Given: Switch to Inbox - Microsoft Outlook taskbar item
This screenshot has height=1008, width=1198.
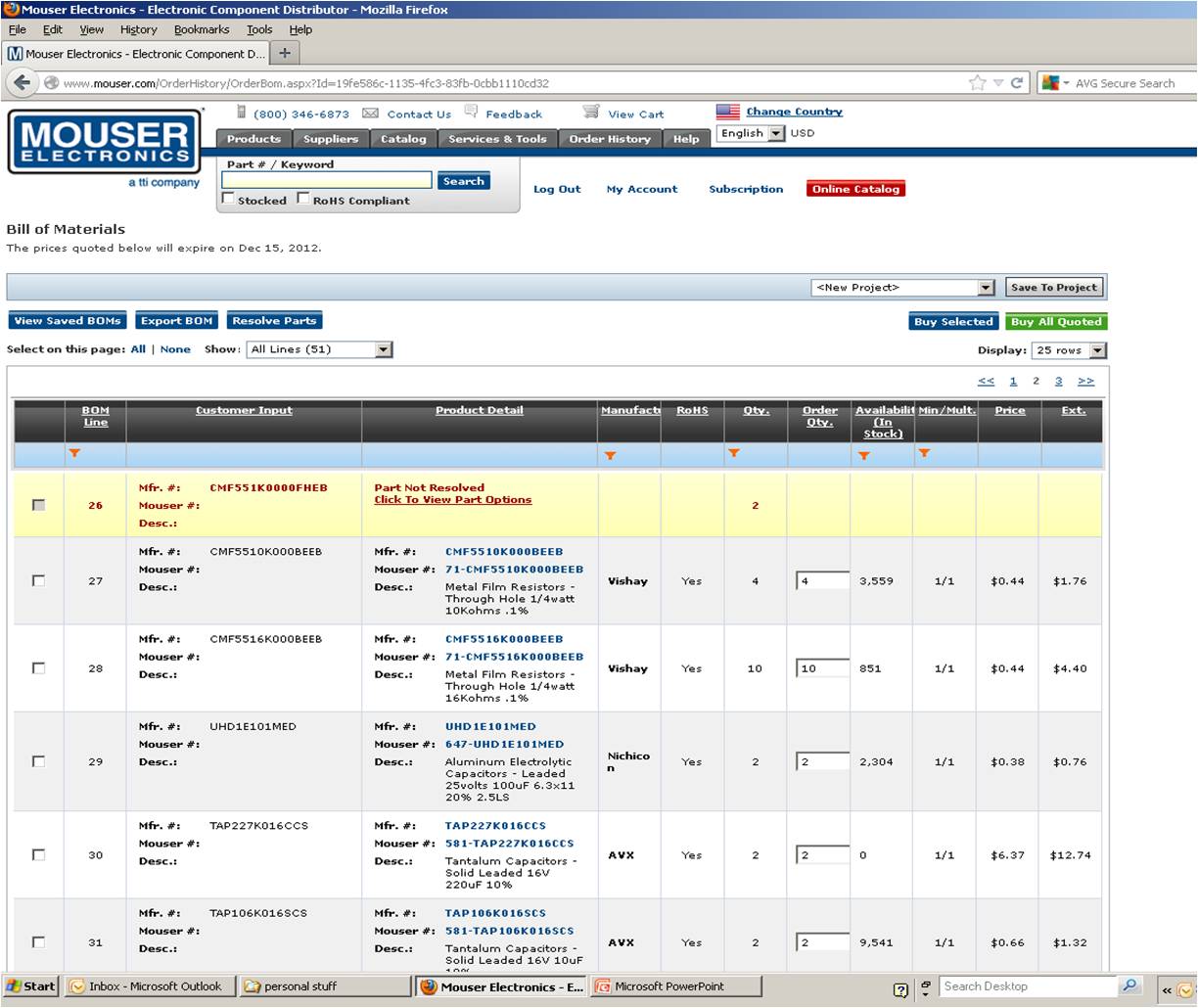Looking at the screenshot, I should (x=152, y=986).
